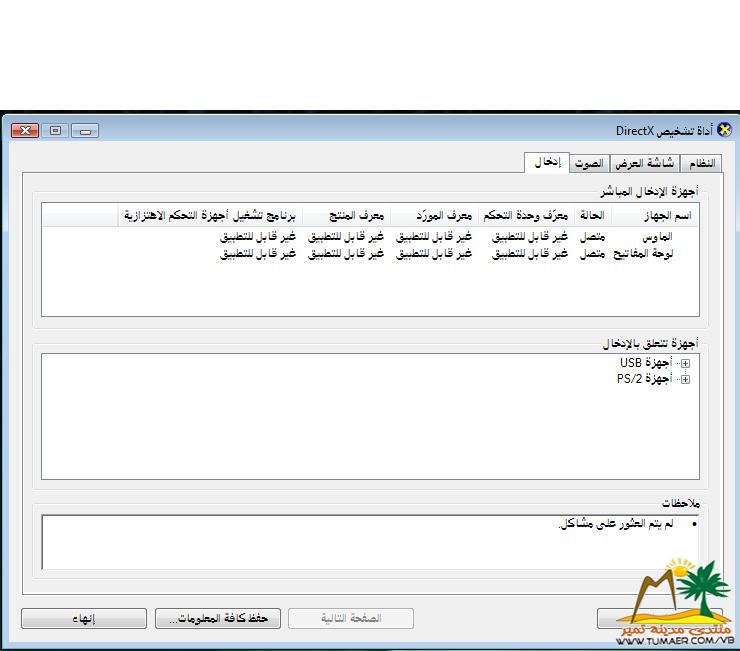
Task: Switch to the النظام tab
Action: pyautogui.click(x=702, y=163)
